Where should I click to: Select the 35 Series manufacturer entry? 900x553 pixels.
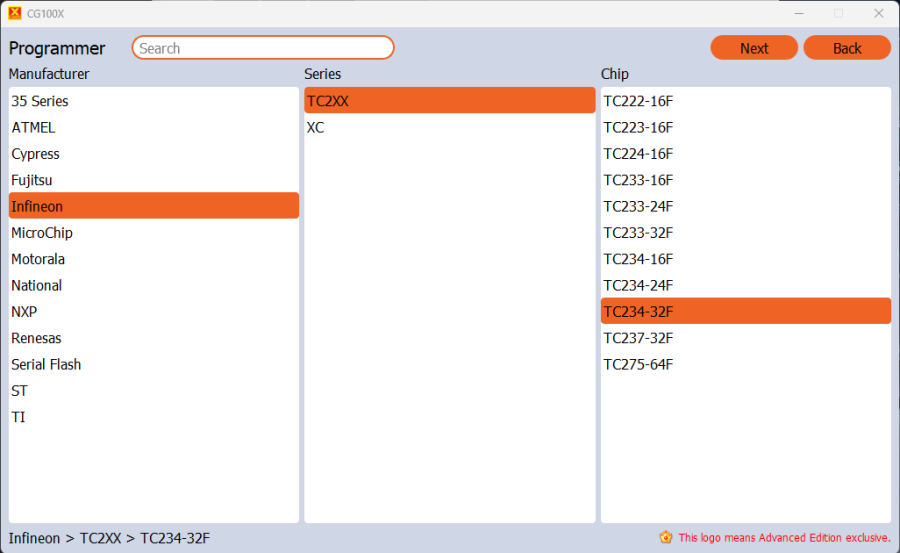tap(40, 101)
